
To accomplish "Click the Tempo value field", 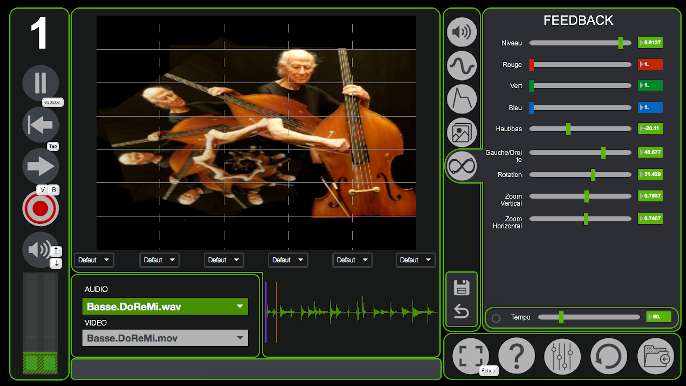I will pyautogui.click(x=658, y=316).
